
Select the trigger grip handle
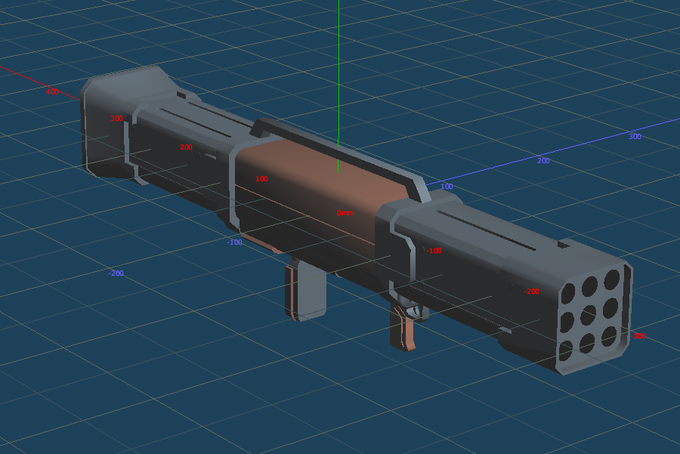[x=402, y=327]
